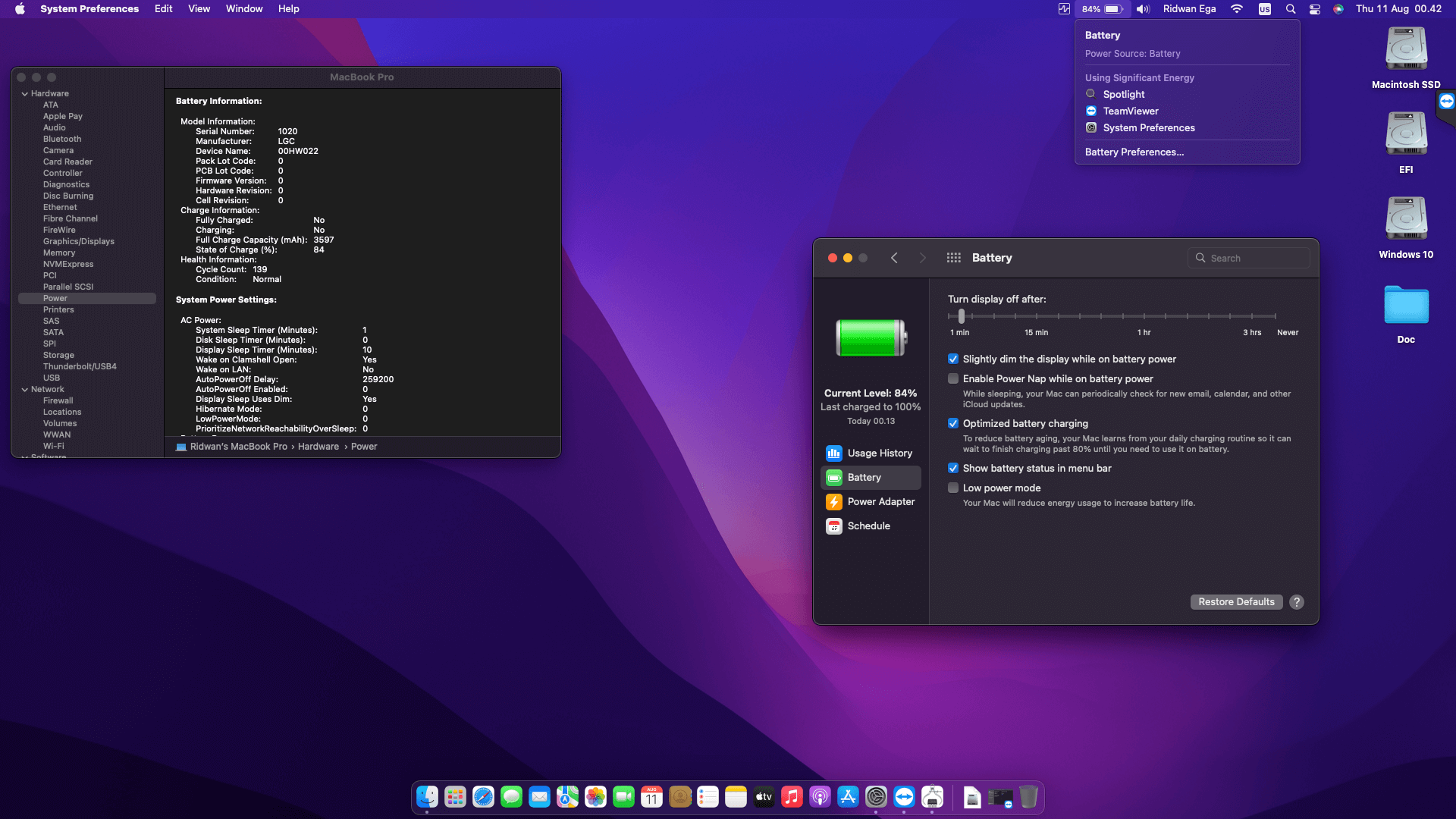Click Battery Preferences… in the dropdown
Screen dimensions: 1456x819
tap(1134, 152)
